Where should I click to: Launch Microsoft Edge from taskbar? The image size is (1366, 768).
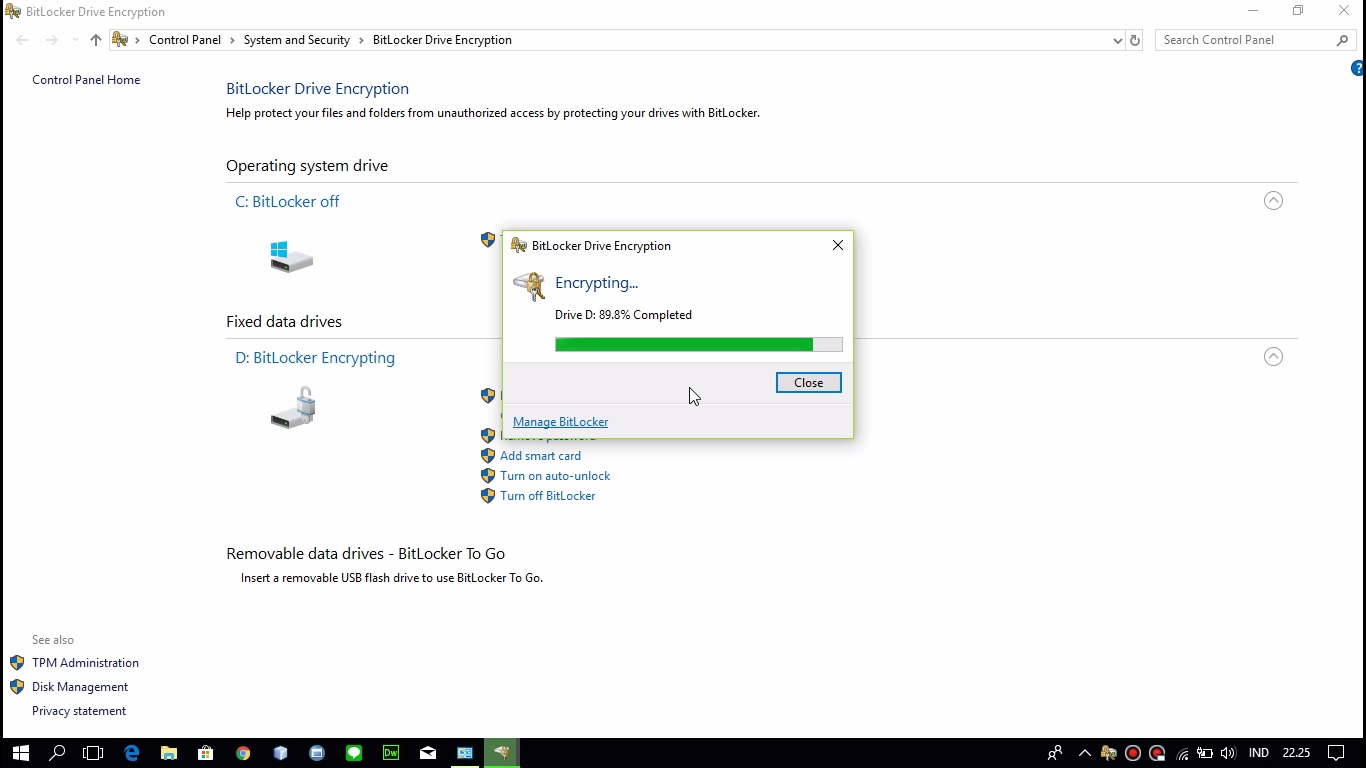[131, 753]
